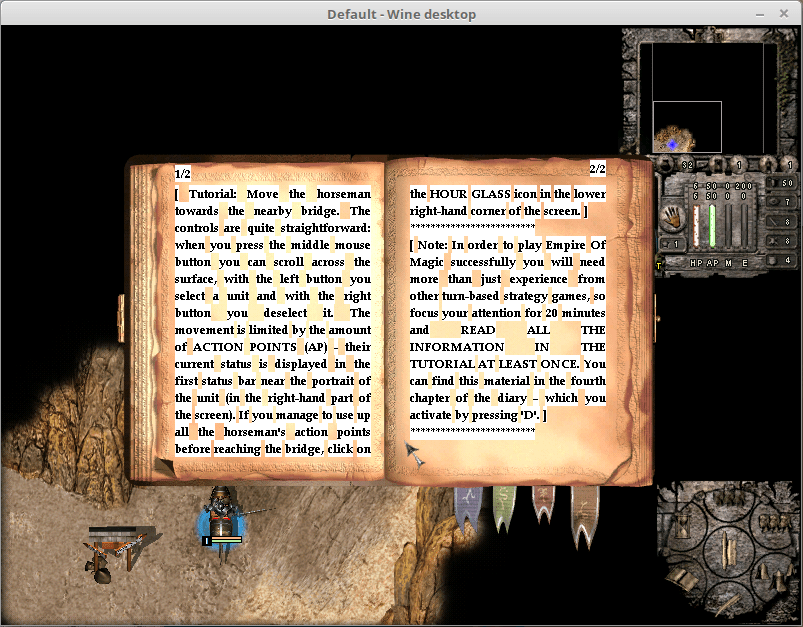Click the 2/2 page number on right page
The width and height of the screenshot is (803, 627).
pyautogui.click(x=597, y=169)
